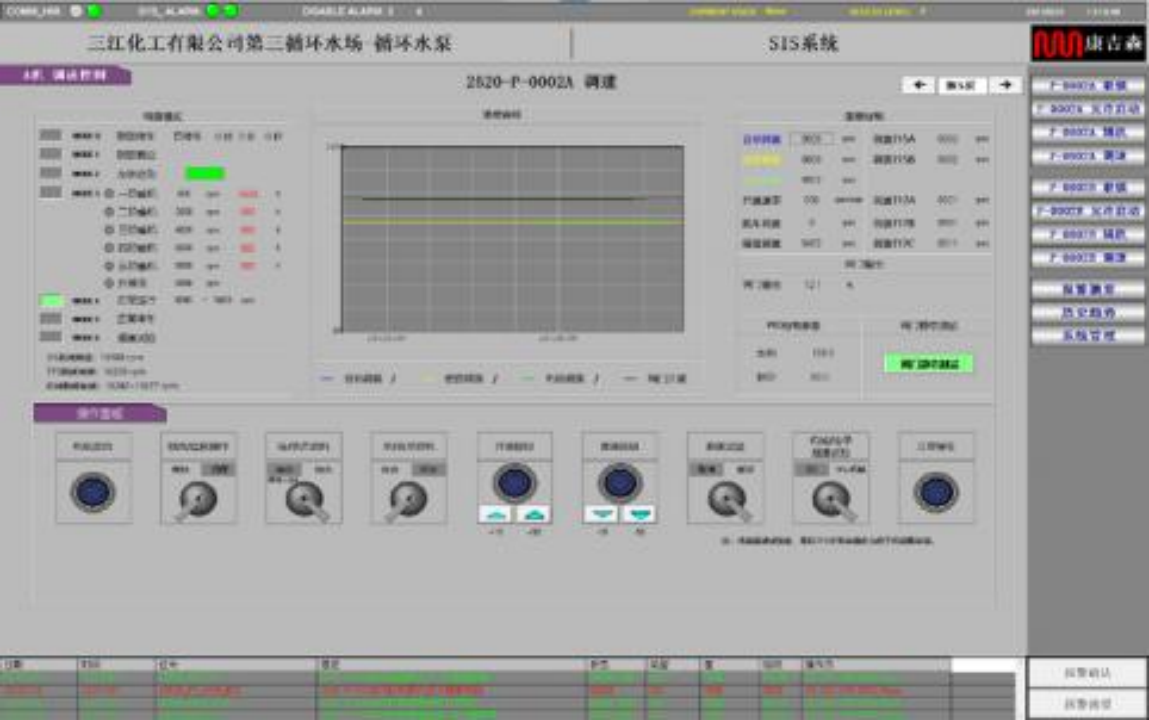Click the right arrow page navigation button

click(x=1006, y=86)
